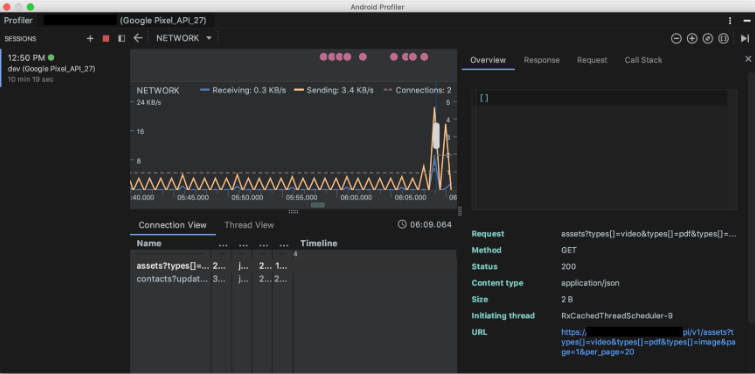The image size is (755, 374).
Task: Click the last pink event marker
Action: click(x=424, y=57)
